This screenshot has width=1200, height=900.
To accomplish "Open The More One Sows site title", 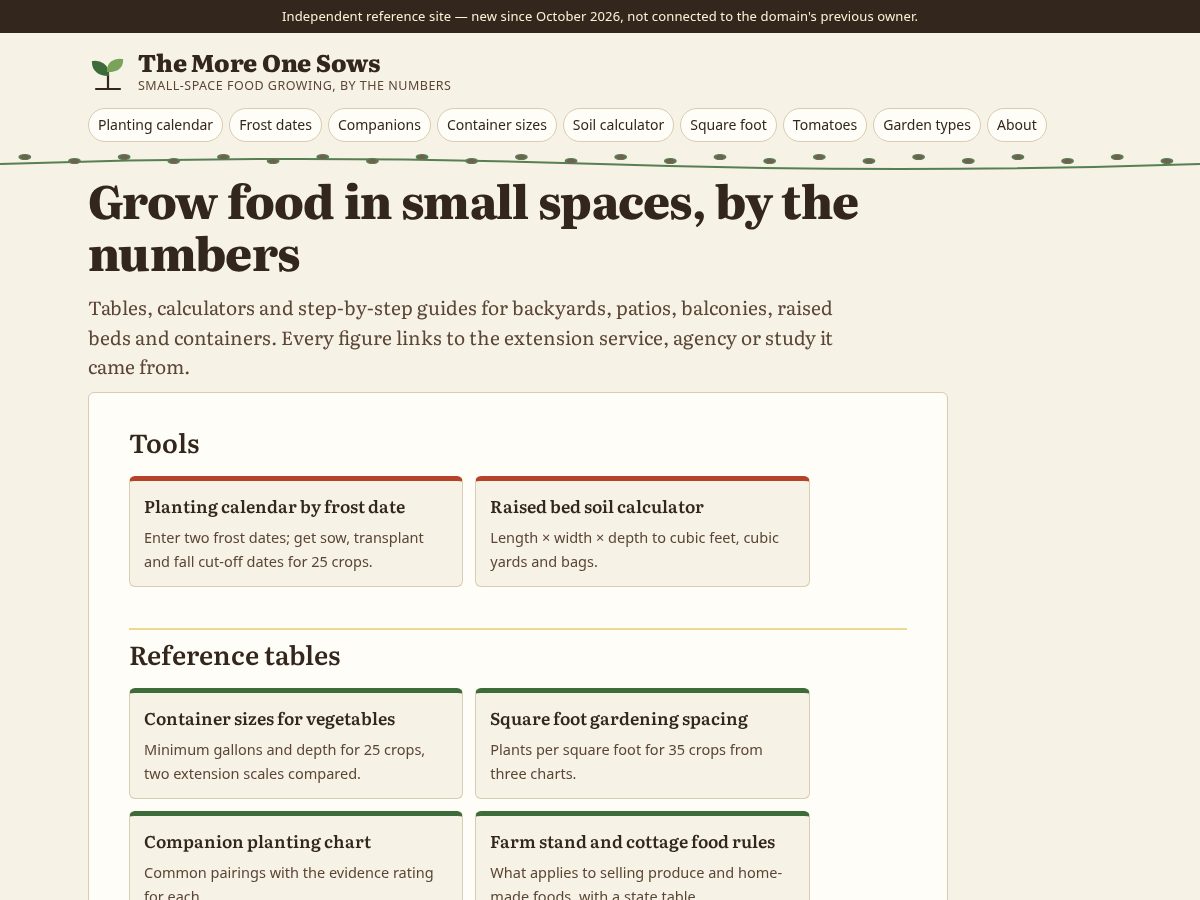I will click(x=259, y=64).
